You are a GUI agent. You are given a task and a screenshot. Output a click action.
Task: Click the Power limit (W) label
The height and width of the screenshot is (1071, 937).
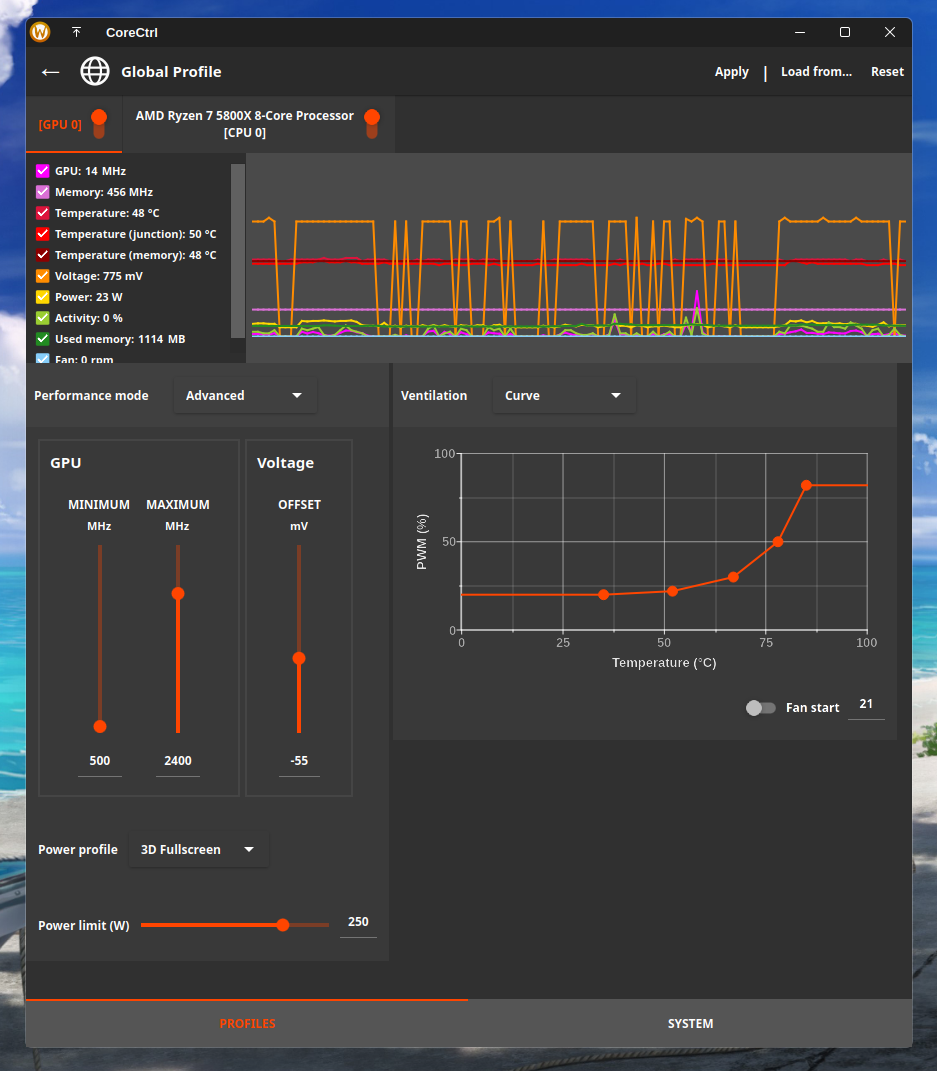[x=84, y=926]
